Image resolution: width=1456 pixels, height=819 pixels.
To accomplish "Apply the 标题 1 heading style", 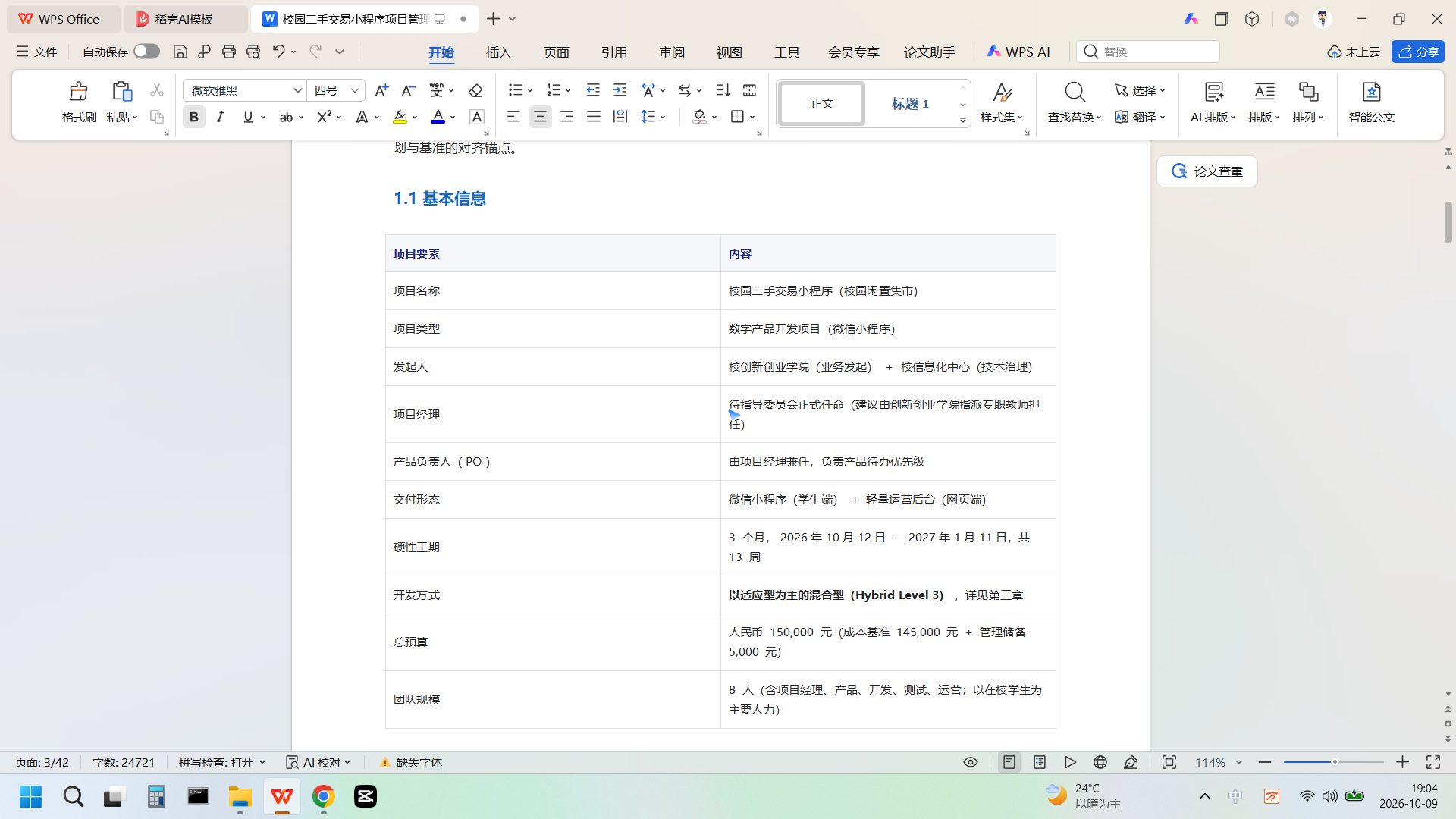I will [910, 104].
